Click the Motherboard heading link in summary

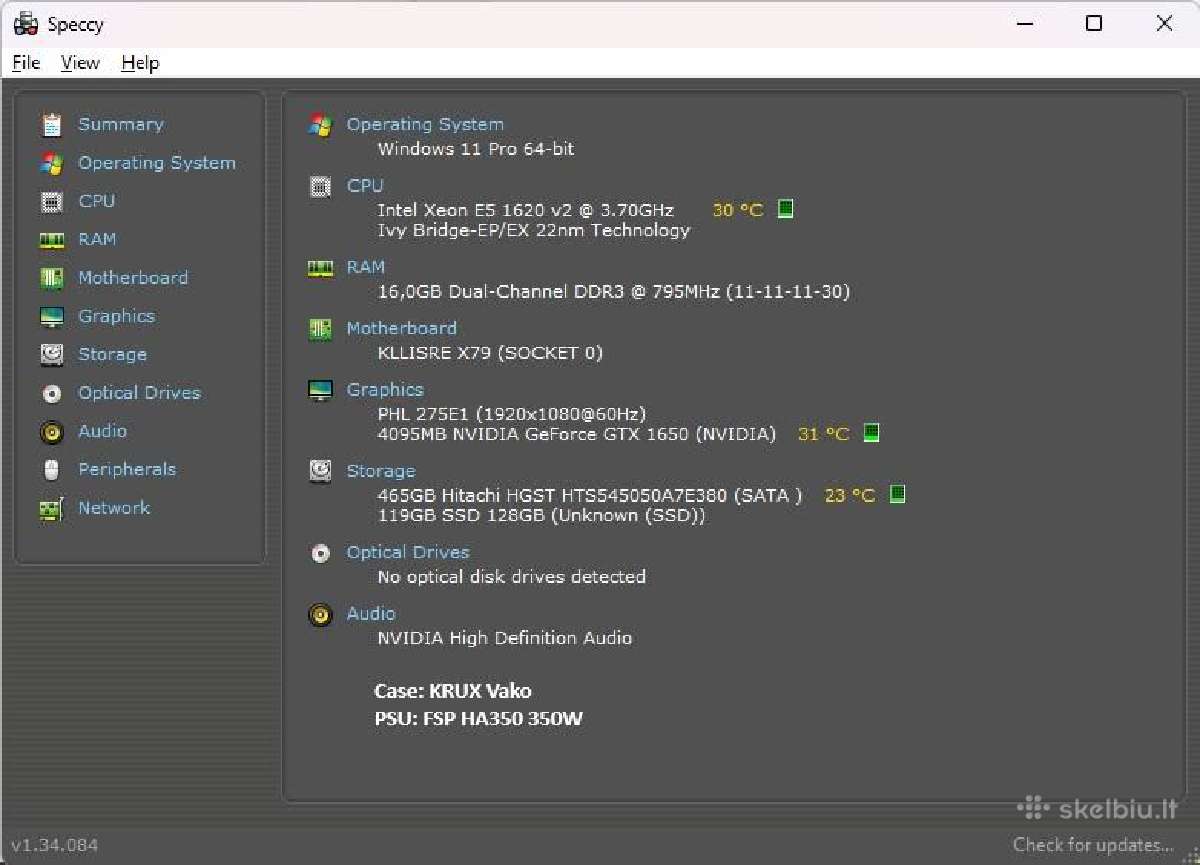pyautogui.click(x=401, y=329)
